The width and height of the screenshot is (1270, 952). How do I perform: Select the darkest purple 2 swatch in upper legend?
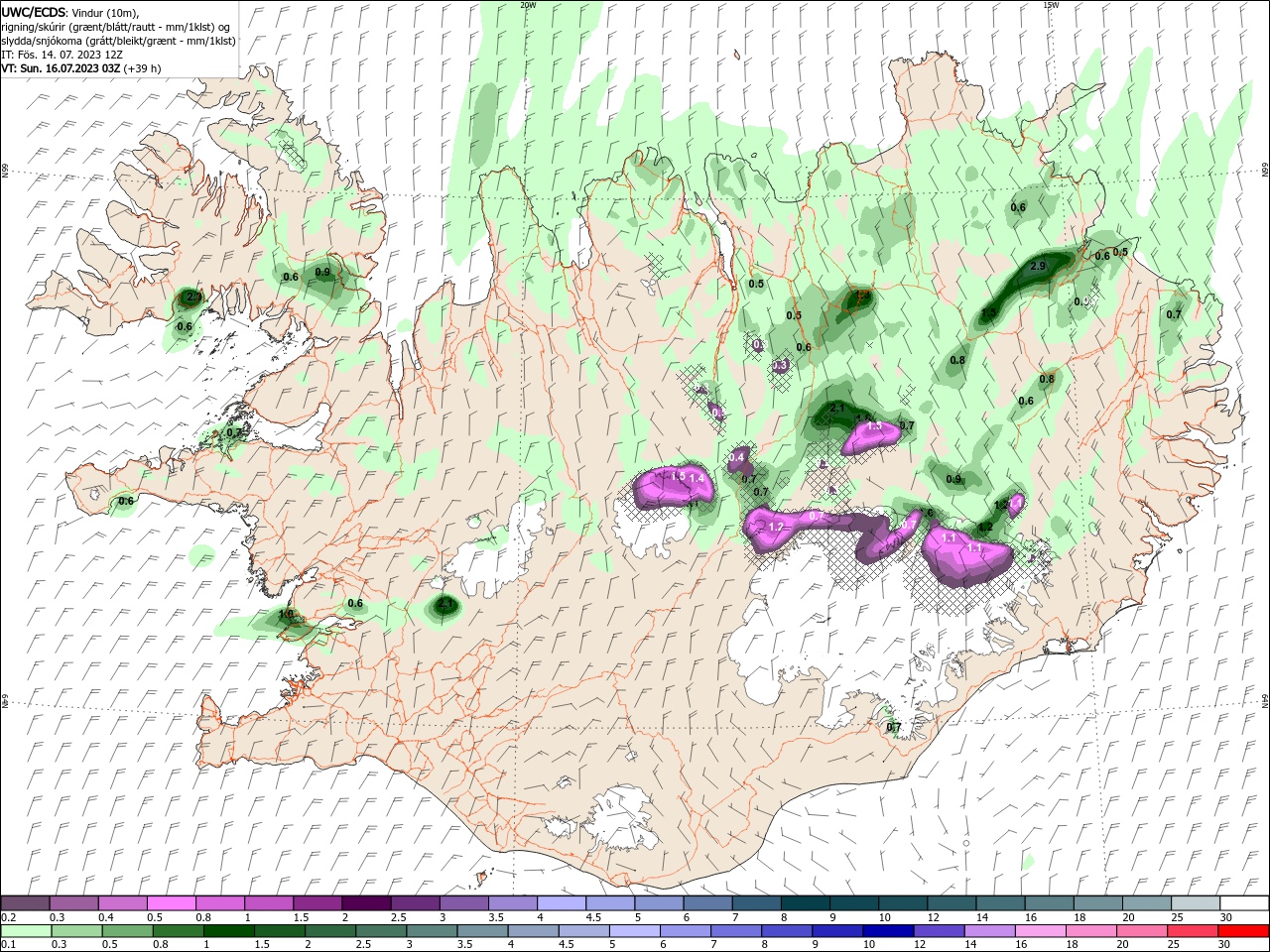[x=365, y=903]
